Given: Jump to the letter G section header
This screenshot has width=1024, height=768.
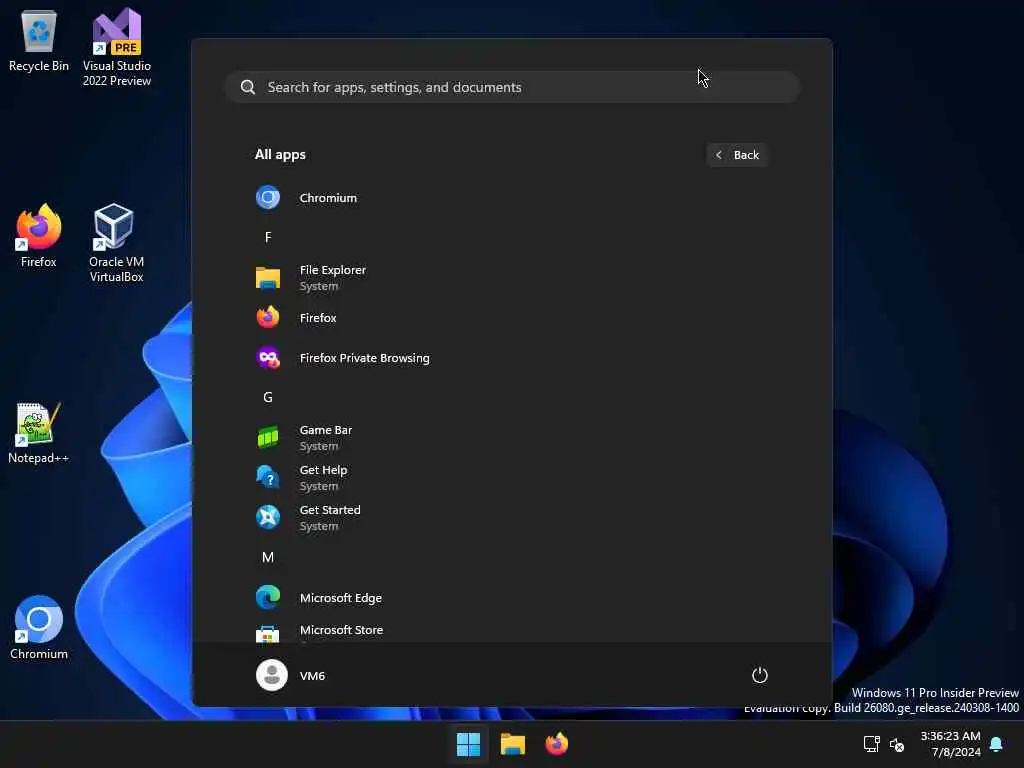Looking at the screenshot, I should pyautogui.click(x=268, y=397).
